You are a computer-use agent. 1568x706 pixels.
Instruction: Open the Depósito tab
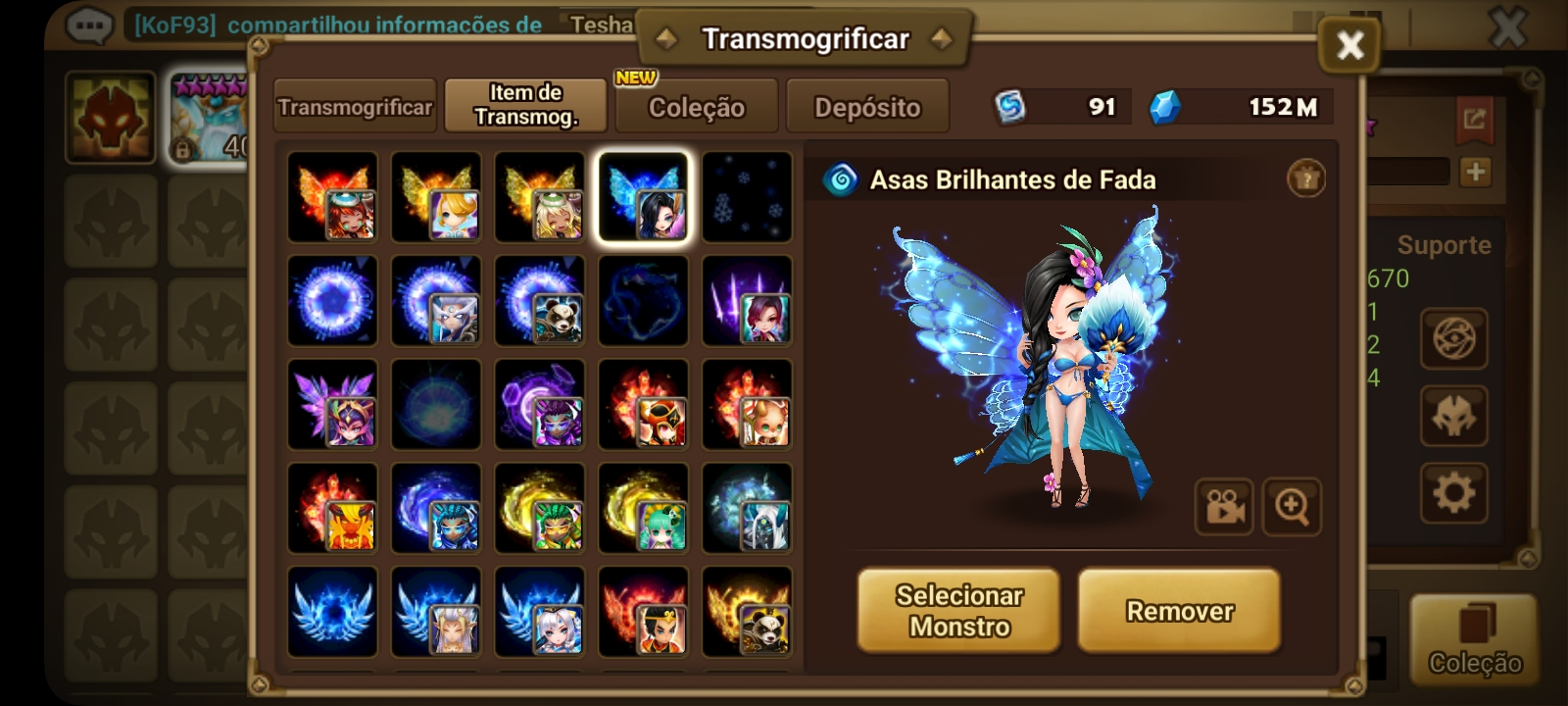tap(867, 106)
